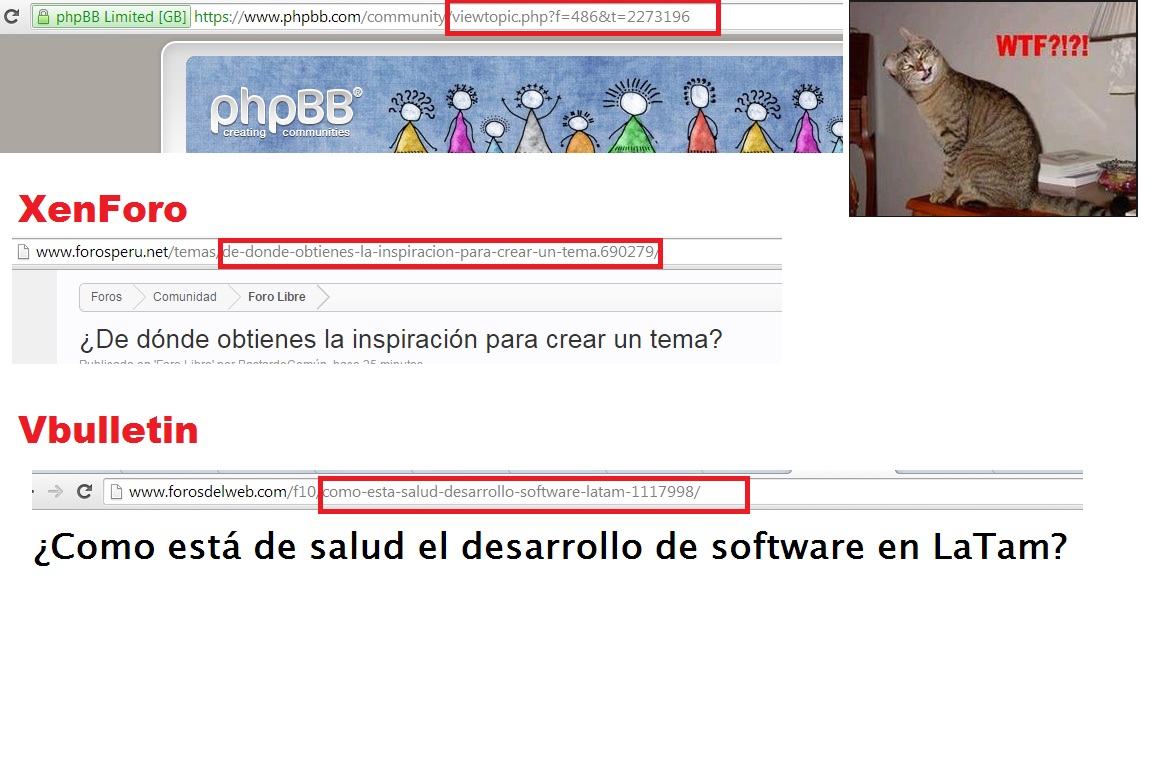This screenshot has height=768, width=1159.
Task: Reload the forosdelweb page
Action: tap(85, 491)
